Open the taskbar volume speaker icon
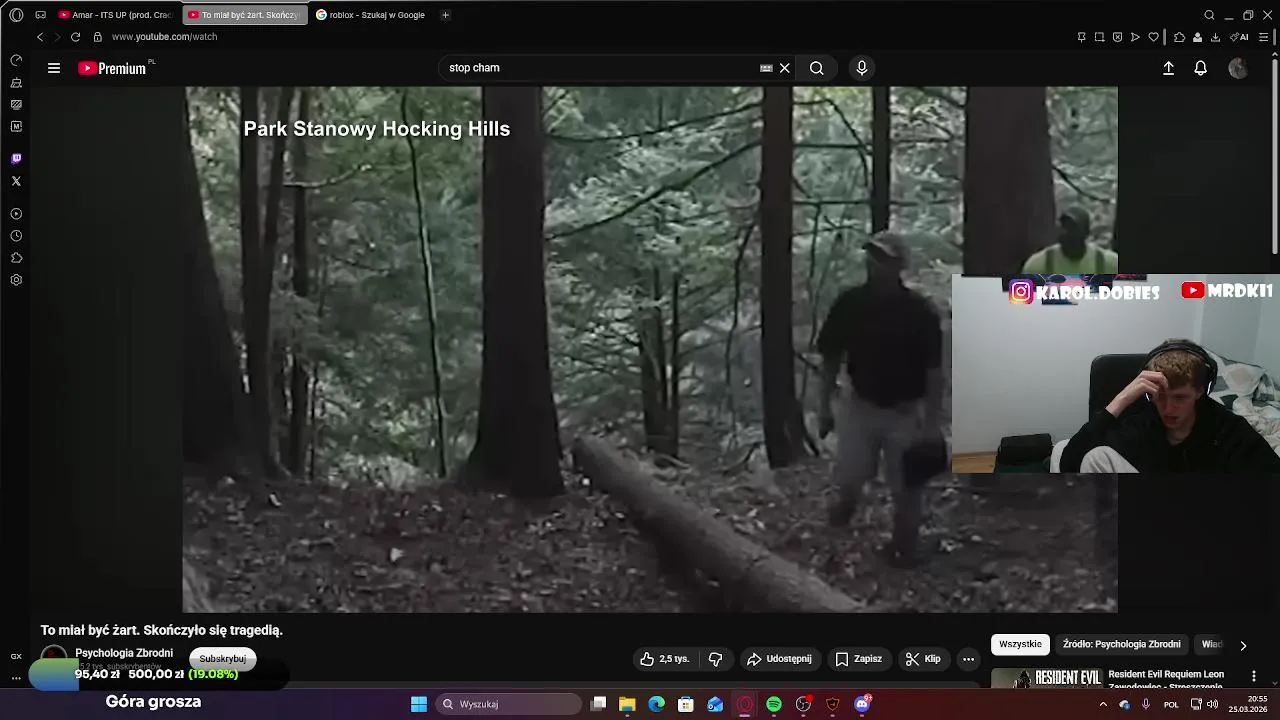The image size is (1280, 720). [x=1212, y=704]
